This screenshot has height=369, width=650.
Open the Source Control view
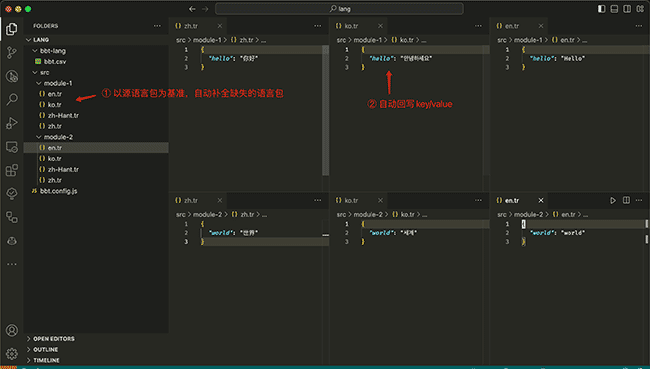[x=12, y=52]
